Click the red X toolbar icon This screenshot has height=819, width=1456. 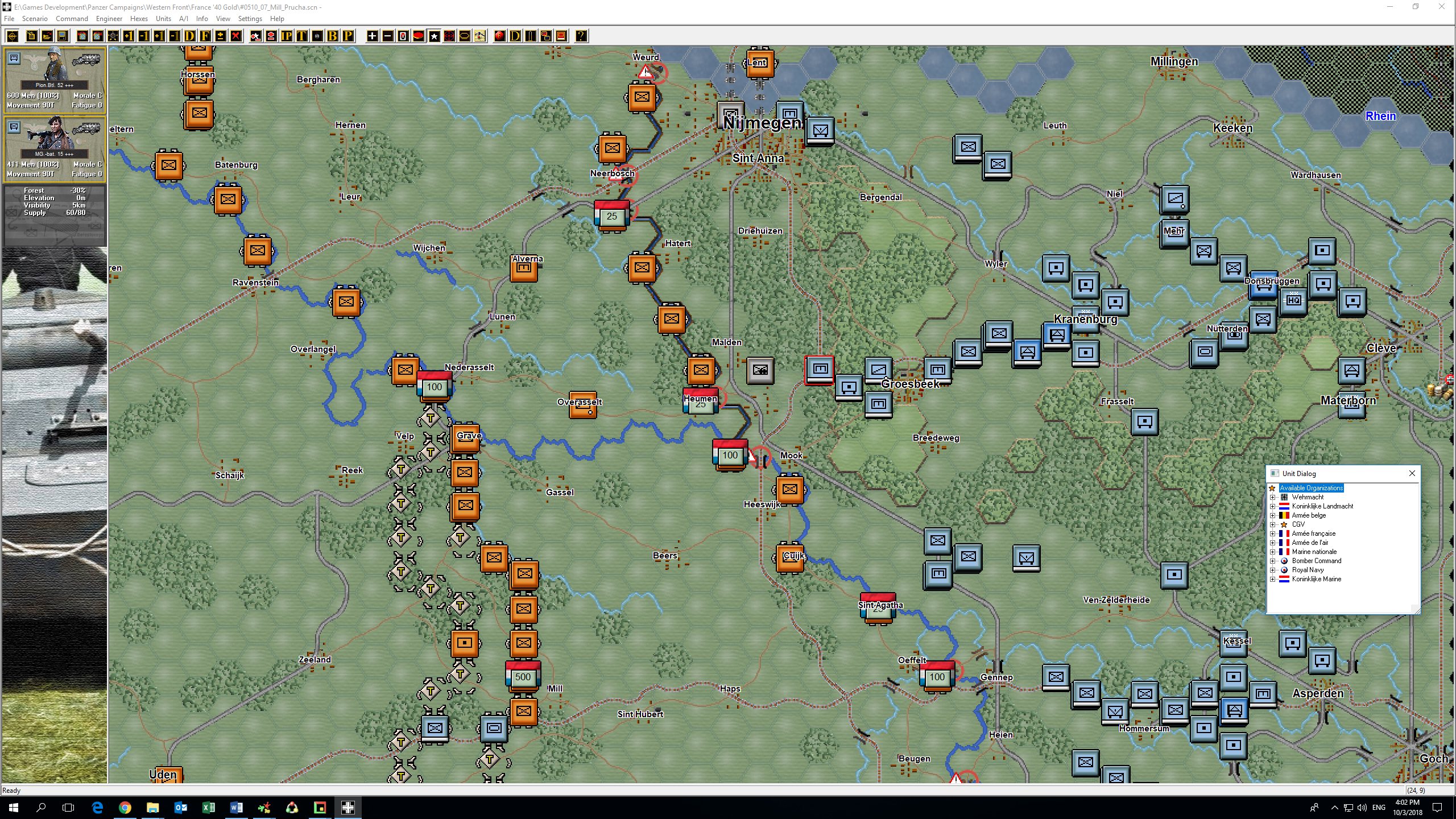coord(235,36)
